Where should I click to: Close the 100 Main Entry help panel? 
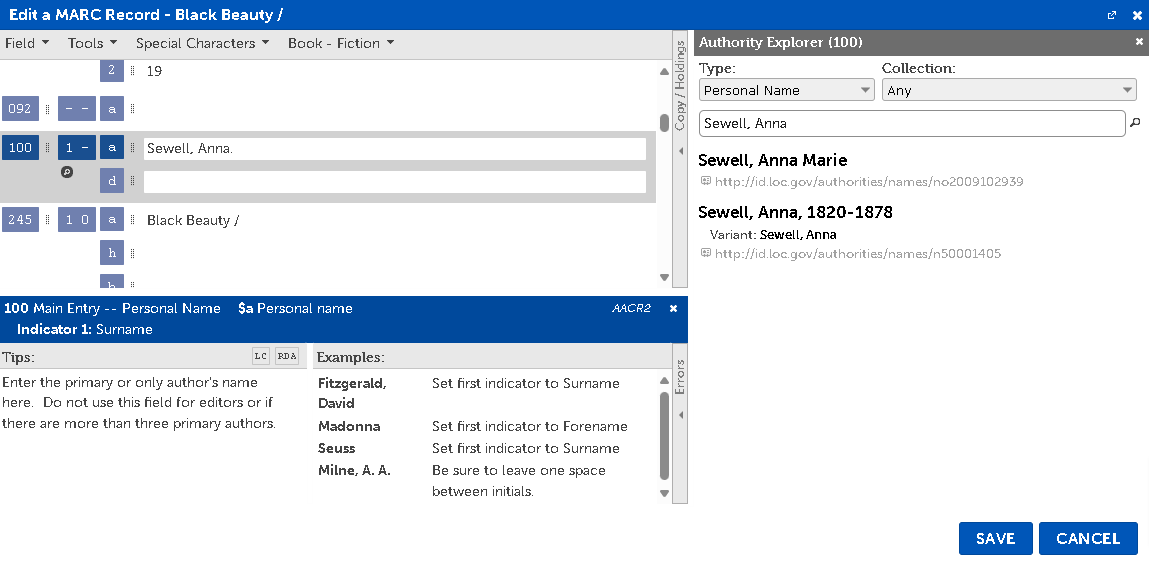(x=673, y=309)
